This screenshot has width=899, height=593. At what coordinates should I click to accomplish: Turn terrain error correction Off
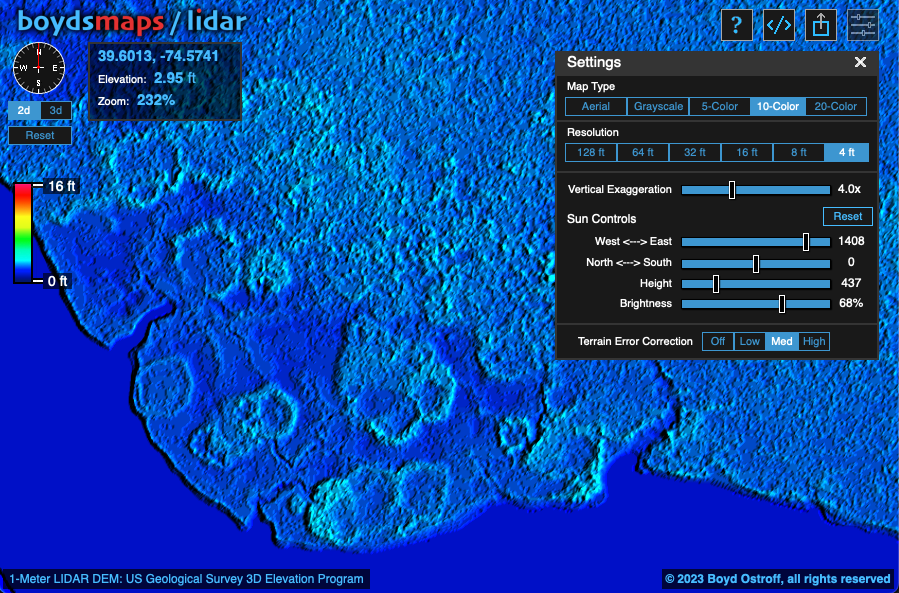[717, 341]
